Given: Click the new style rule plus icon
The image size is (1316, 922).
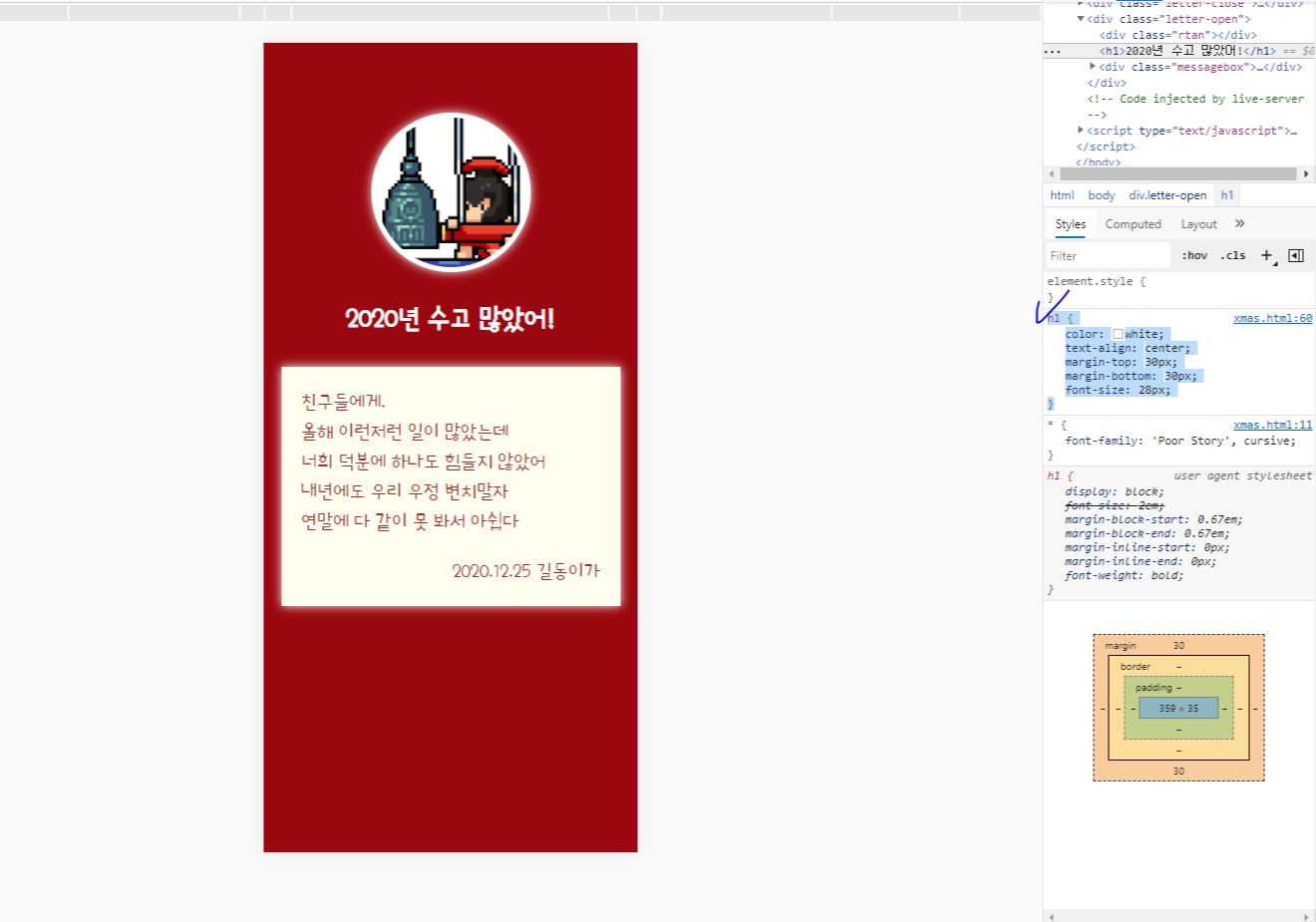Looking at the screenshot, I should [x=1267, y=255].
